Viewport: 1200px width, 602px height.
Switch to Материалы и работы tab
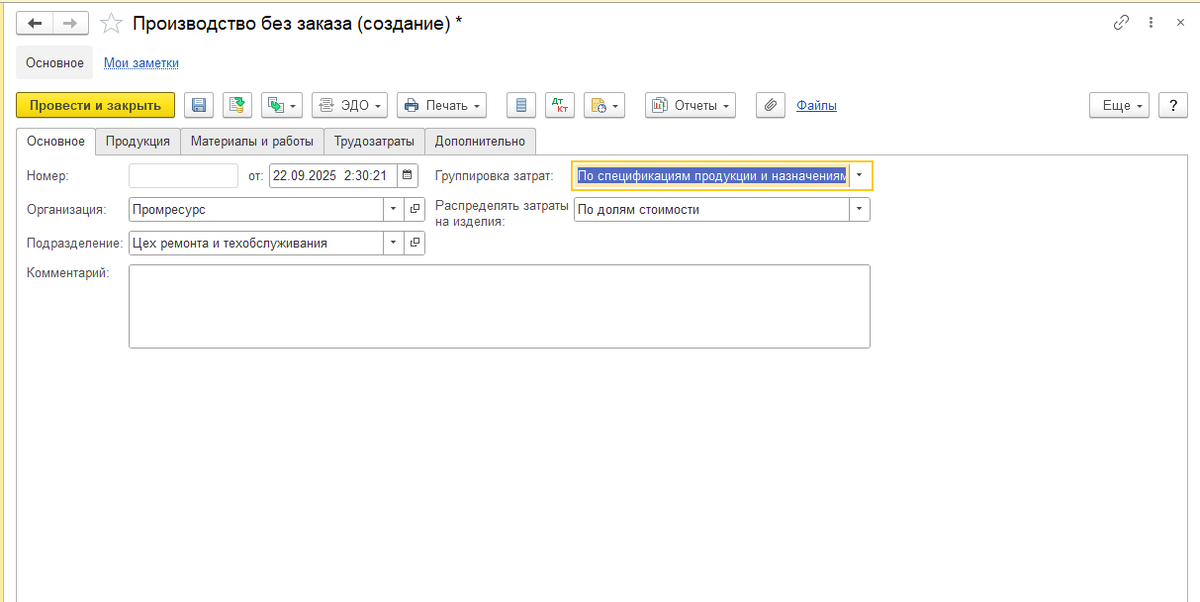pyautogui.click(x=252, y=141)
